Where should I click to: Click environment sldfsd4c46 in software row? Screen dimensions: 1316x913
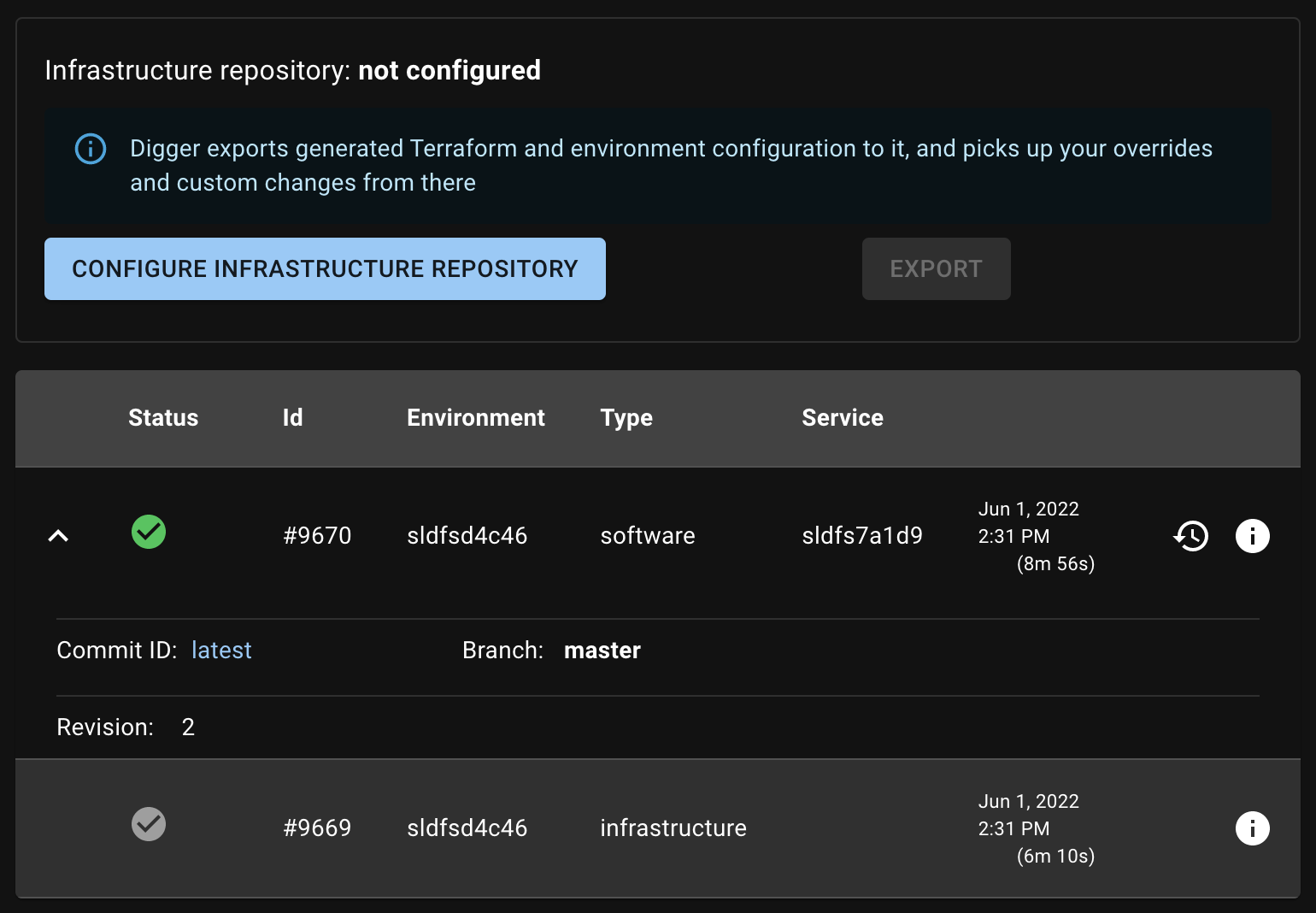click(x=467, y=536)
